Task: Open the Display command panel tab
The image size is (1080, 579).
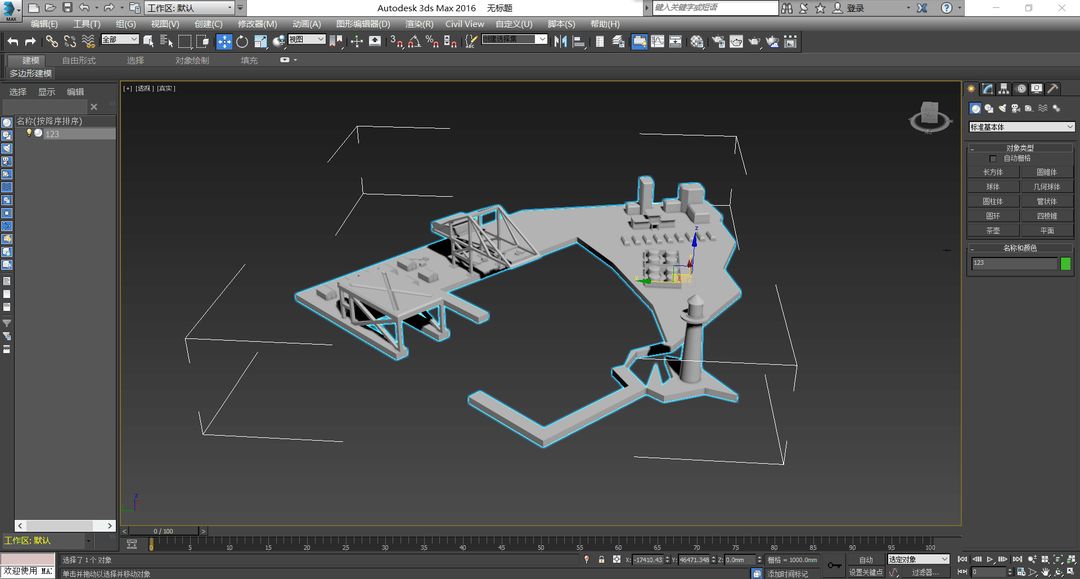Action: 1037,89
